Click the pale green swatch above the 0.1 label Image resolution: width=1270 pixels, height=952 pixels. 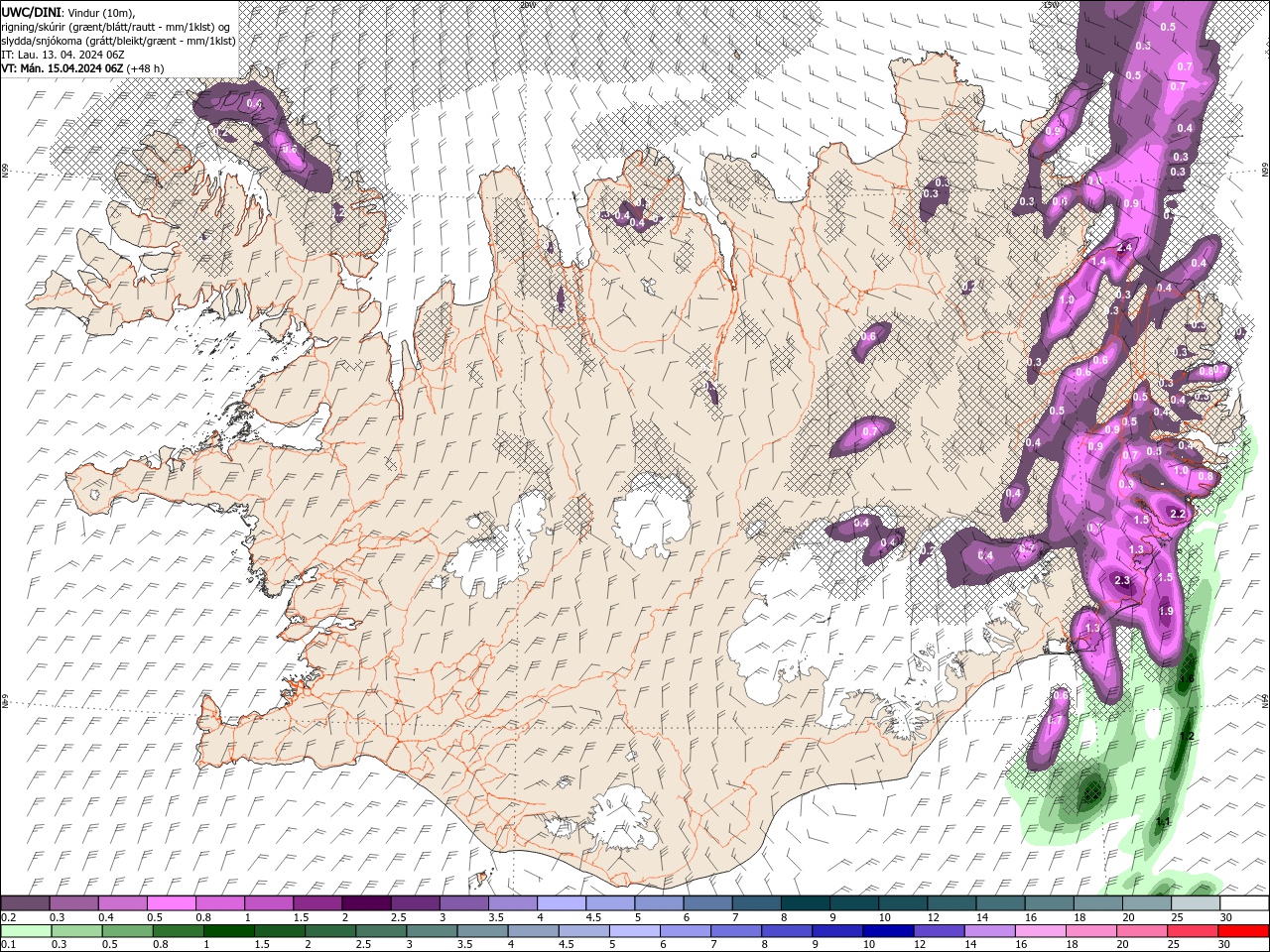pos(26,931)
